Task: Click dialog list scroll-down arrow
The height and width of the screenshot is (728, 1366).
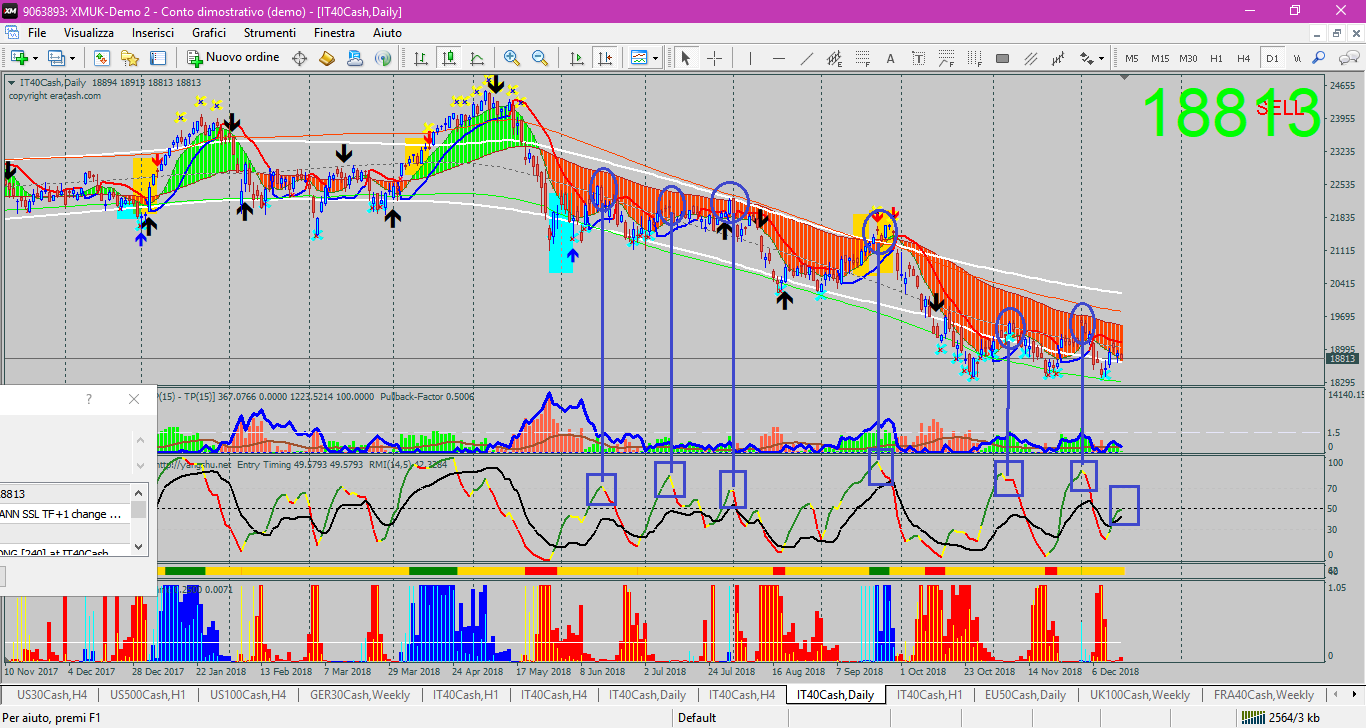Action: (x=139, y=547)
